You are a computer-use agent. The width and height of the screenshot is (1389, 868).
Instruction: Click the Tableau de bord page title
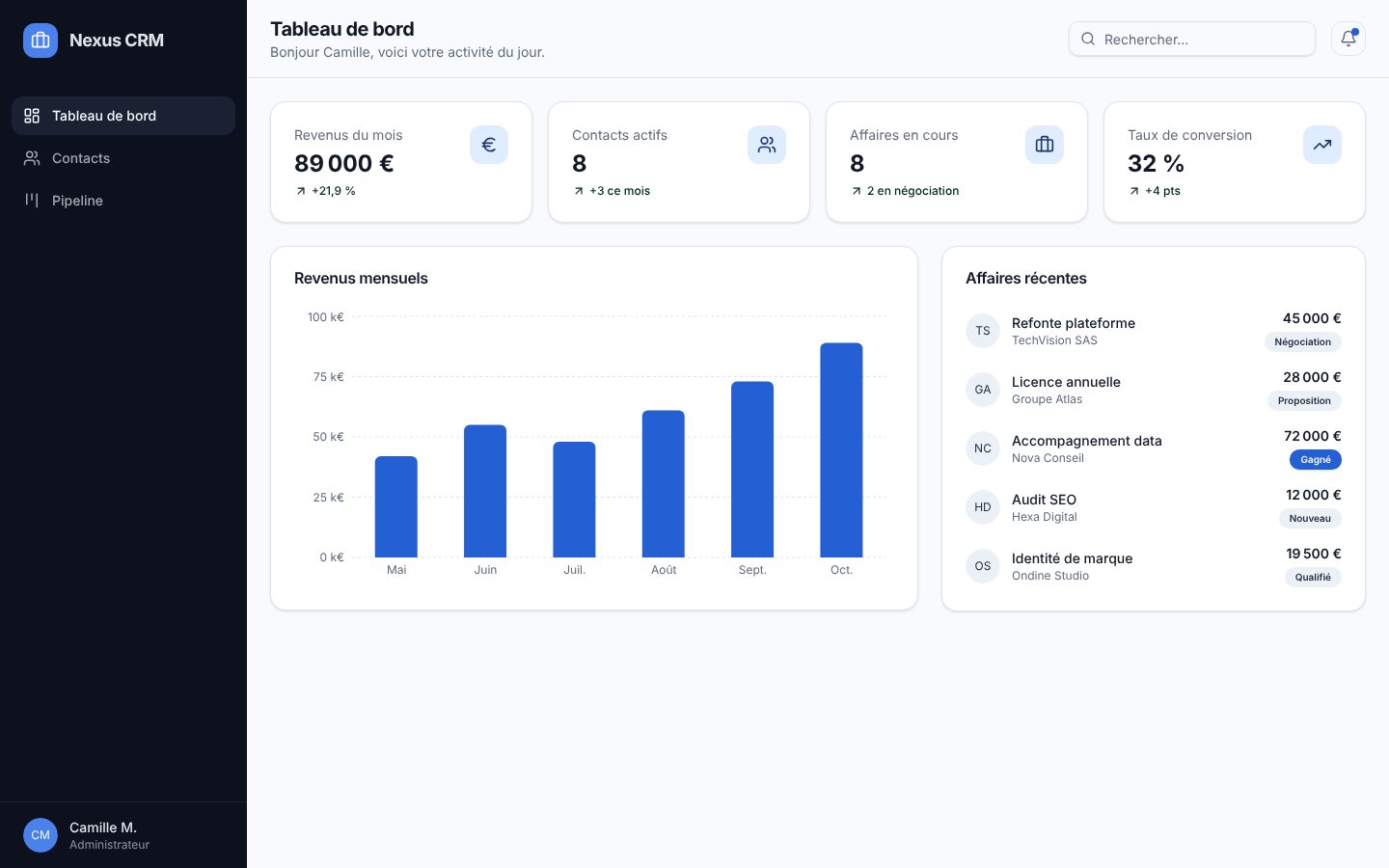pyautogui.click(x=342, y=29)
